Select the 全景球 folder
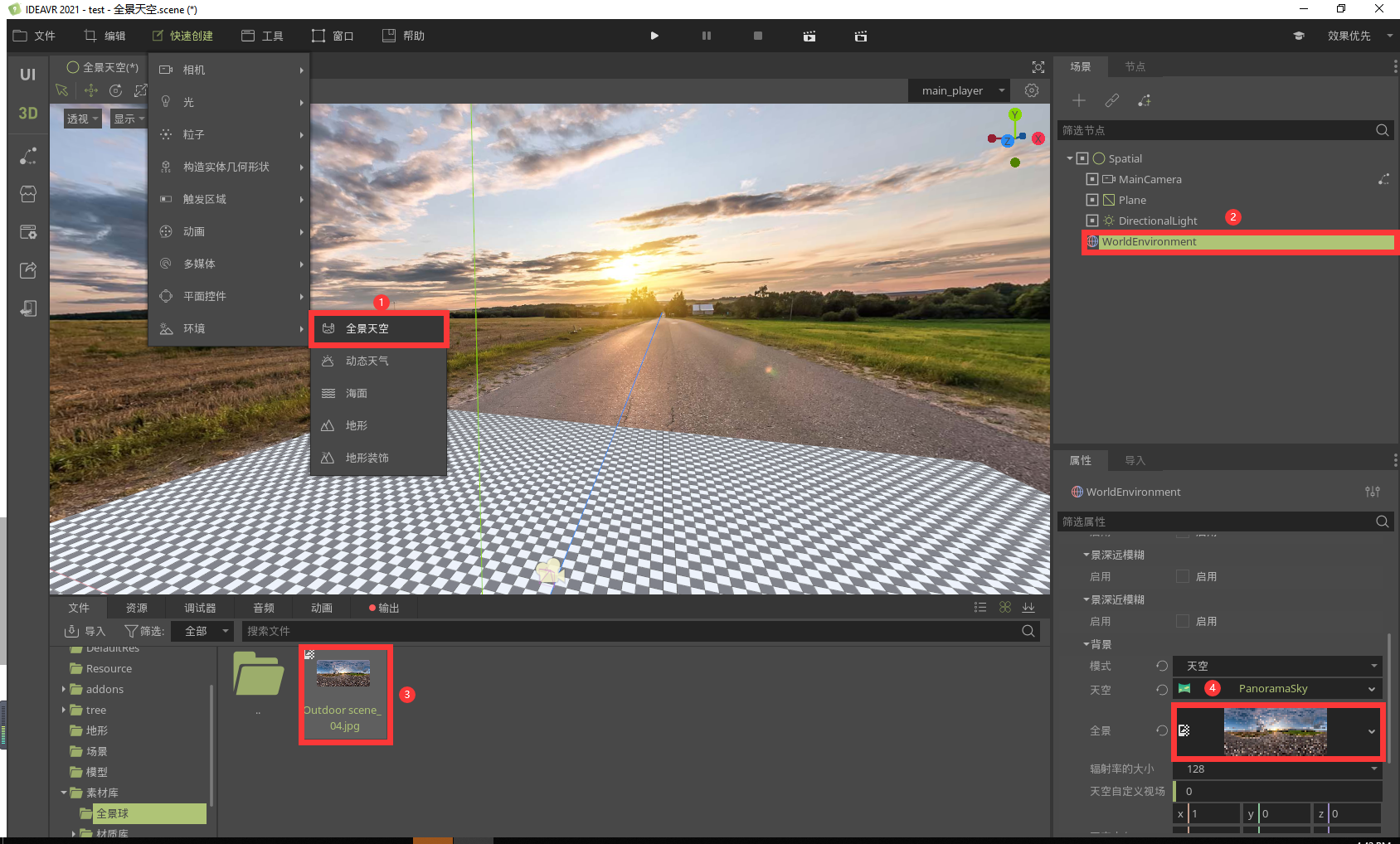Screen dimensions: 1400x844 [142, 813]
